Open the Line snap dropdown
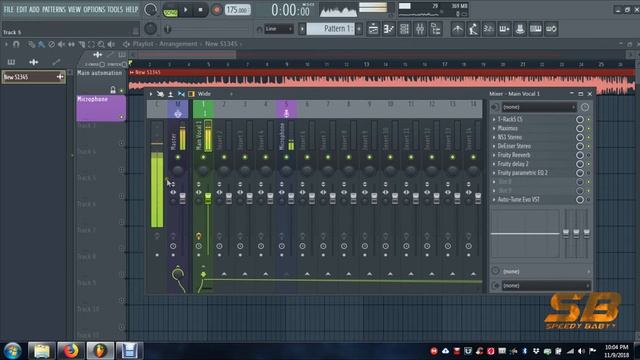640x360 pixels. (279, 29)
